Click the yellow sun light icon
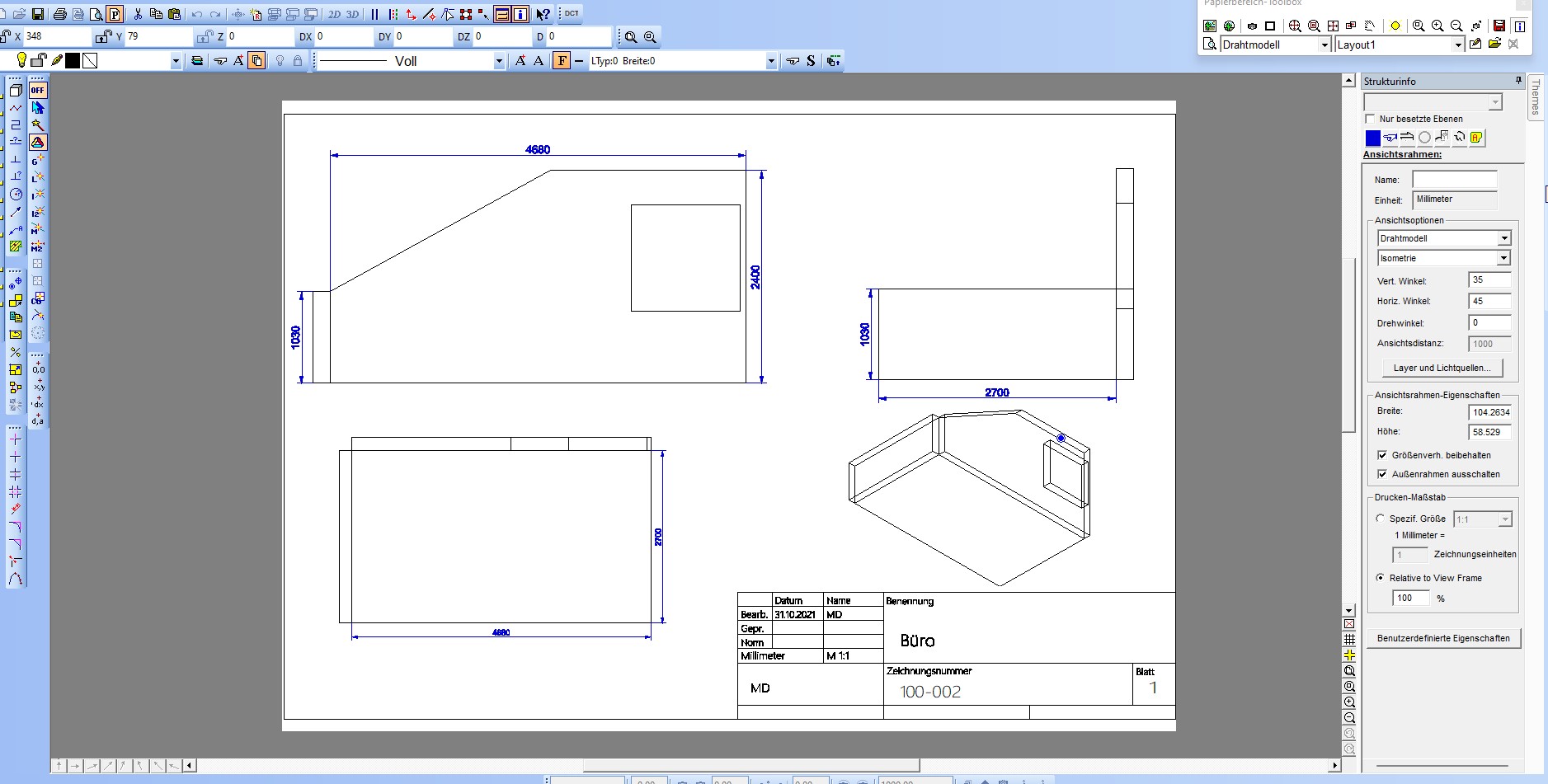1548x784 pixels. point(1395,26)
